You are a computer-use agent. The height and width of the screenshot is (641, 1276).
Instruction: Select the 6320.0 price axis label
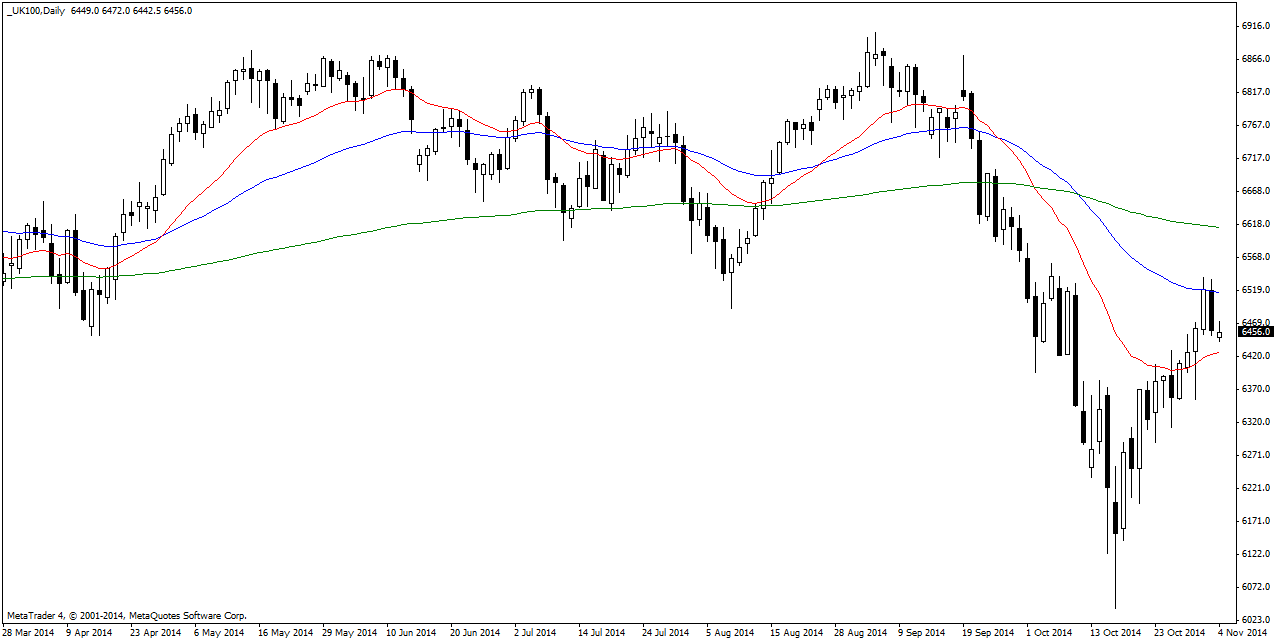1254,422
